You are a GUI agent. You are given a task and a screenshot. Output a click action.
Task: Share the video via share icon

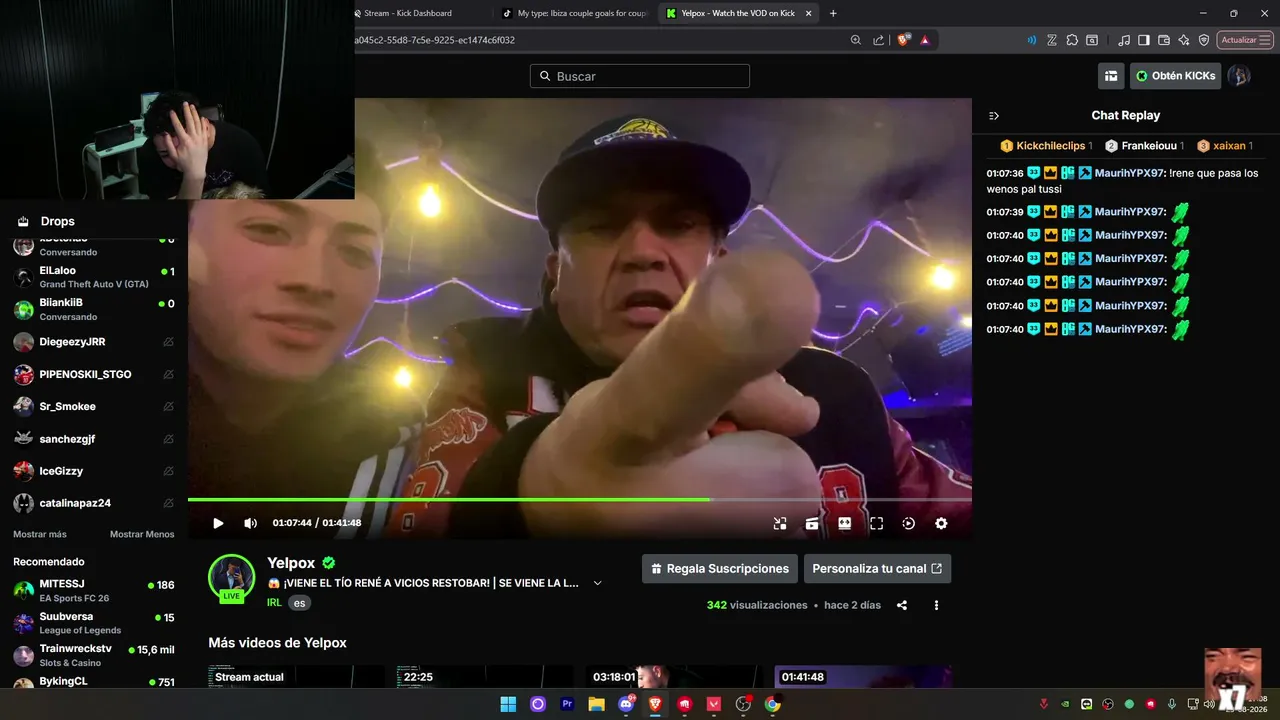click(x=902, y=605)
